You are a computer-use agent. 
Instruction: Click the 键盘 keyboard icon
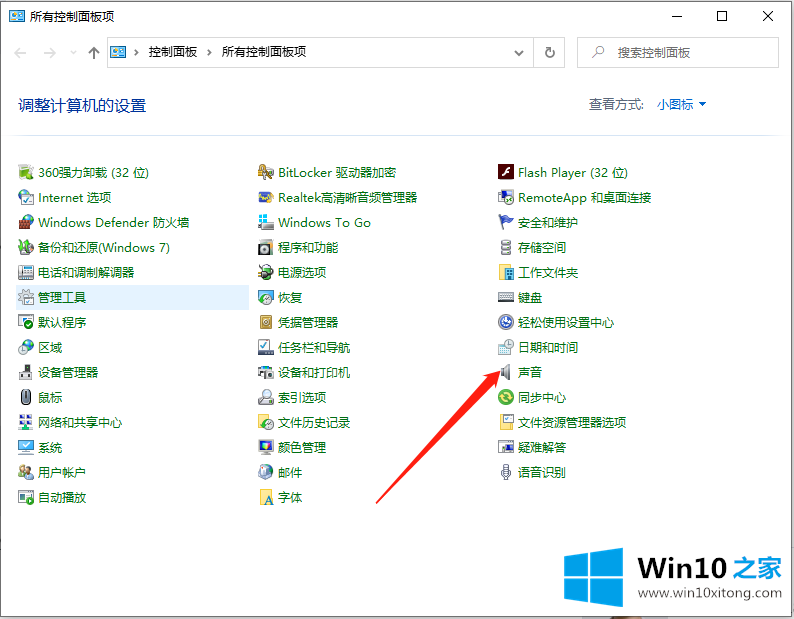coord(506,297)
